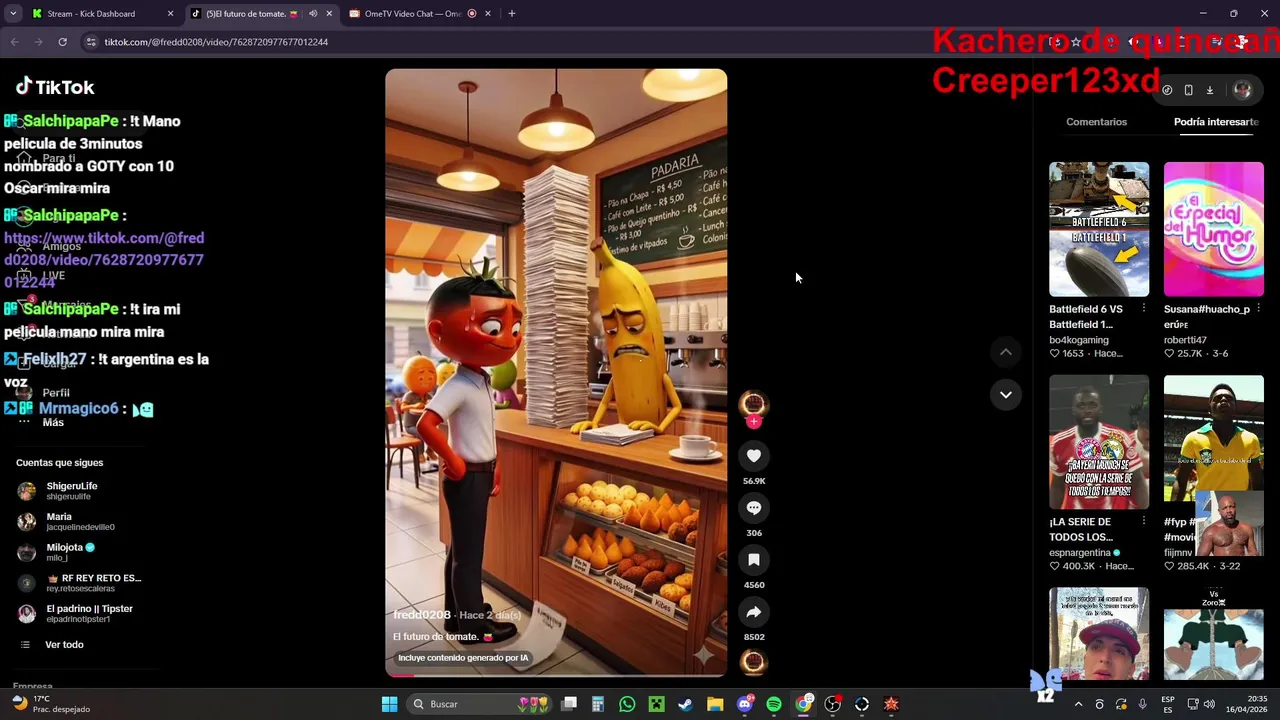This screenshot has width=1280, height=720.
Task: Open the LA SERIE DE TODOS LOS video thumbnail
Action: (x=1099, y=442)
